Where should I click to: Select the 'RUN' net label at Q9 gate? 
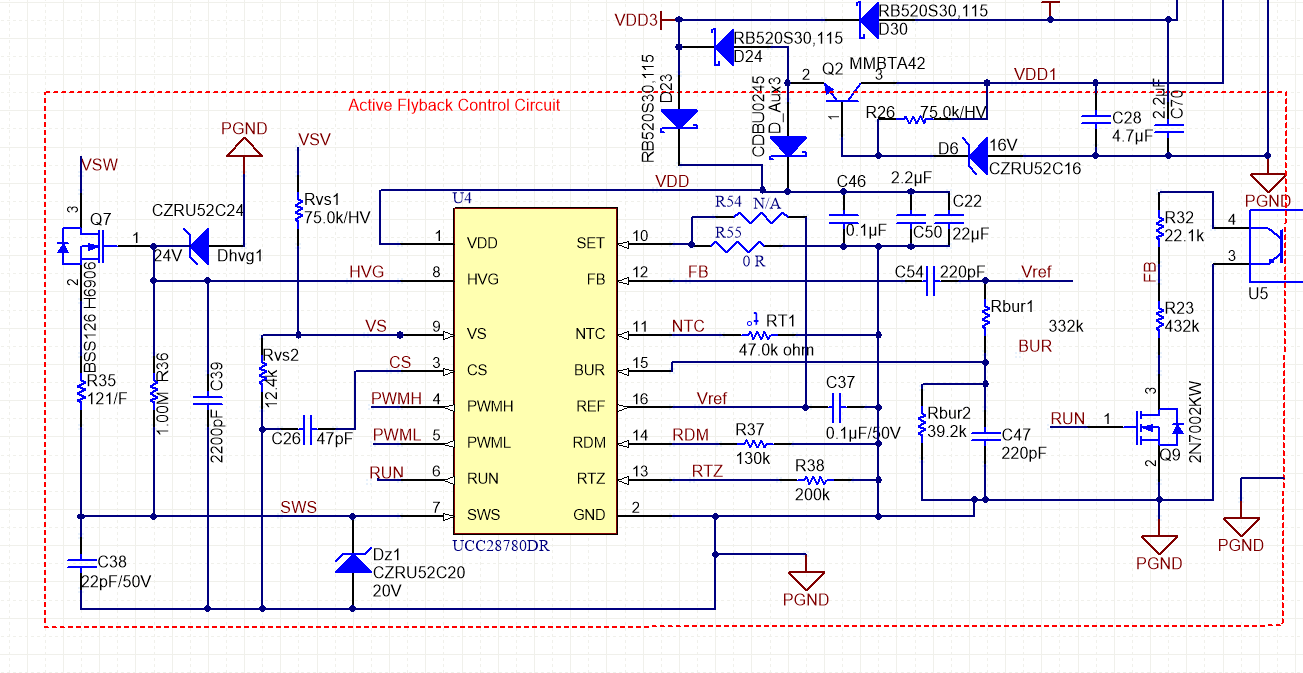click(1067, 418)
